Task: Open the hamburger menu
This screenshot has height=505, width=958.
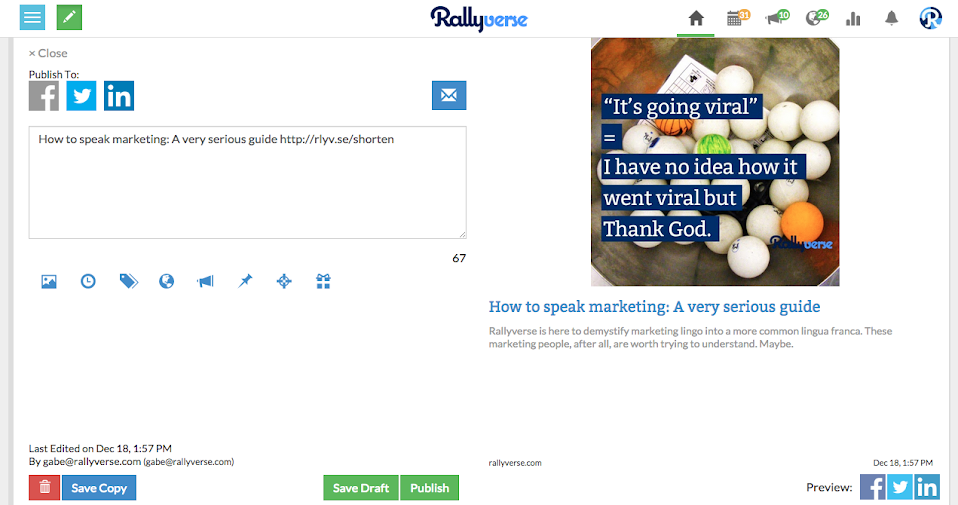Action: pos(32,17)
